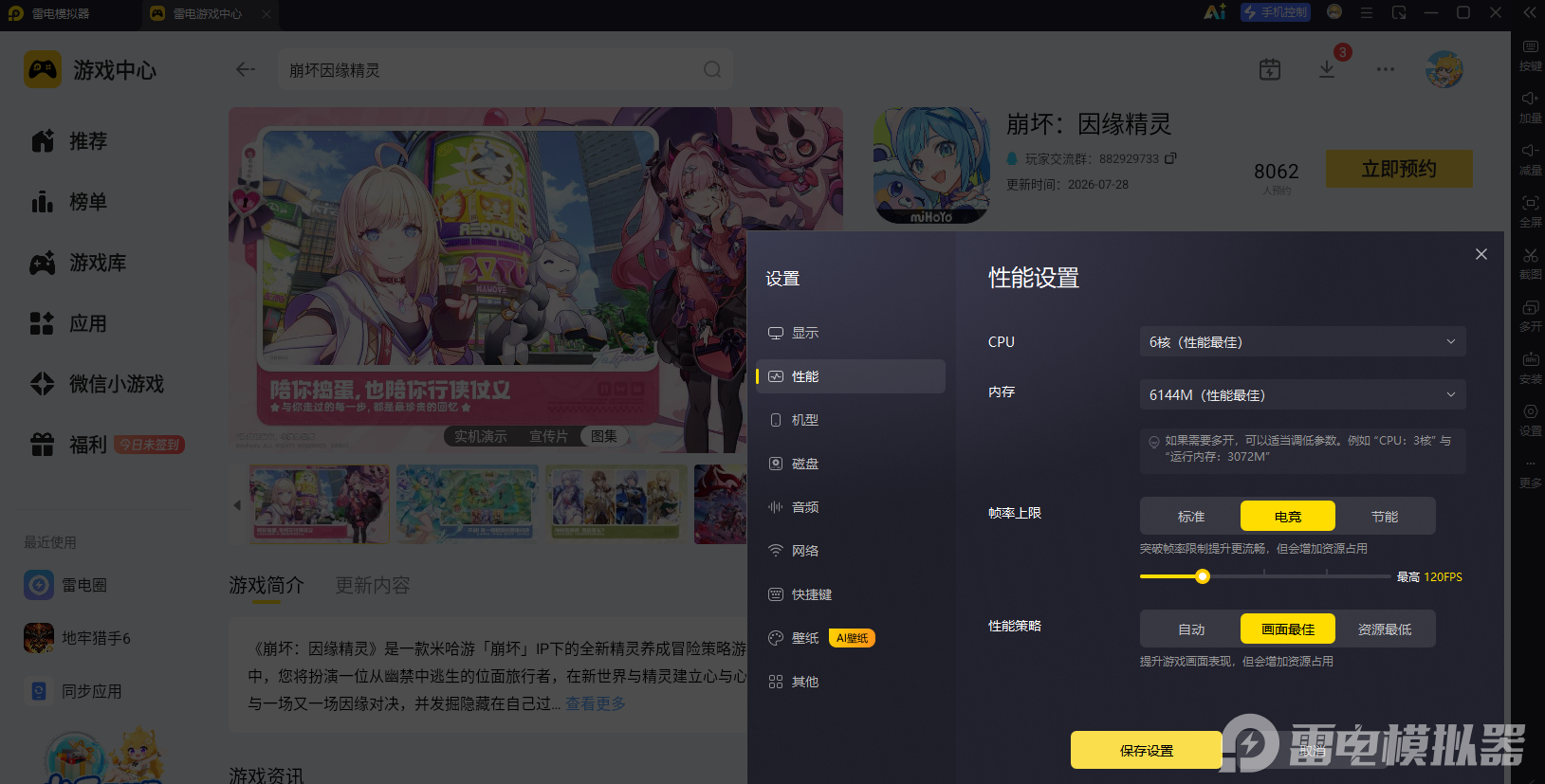Open 设置 from the right sidebar
1545x784 pixels.
click(1530, 419)
